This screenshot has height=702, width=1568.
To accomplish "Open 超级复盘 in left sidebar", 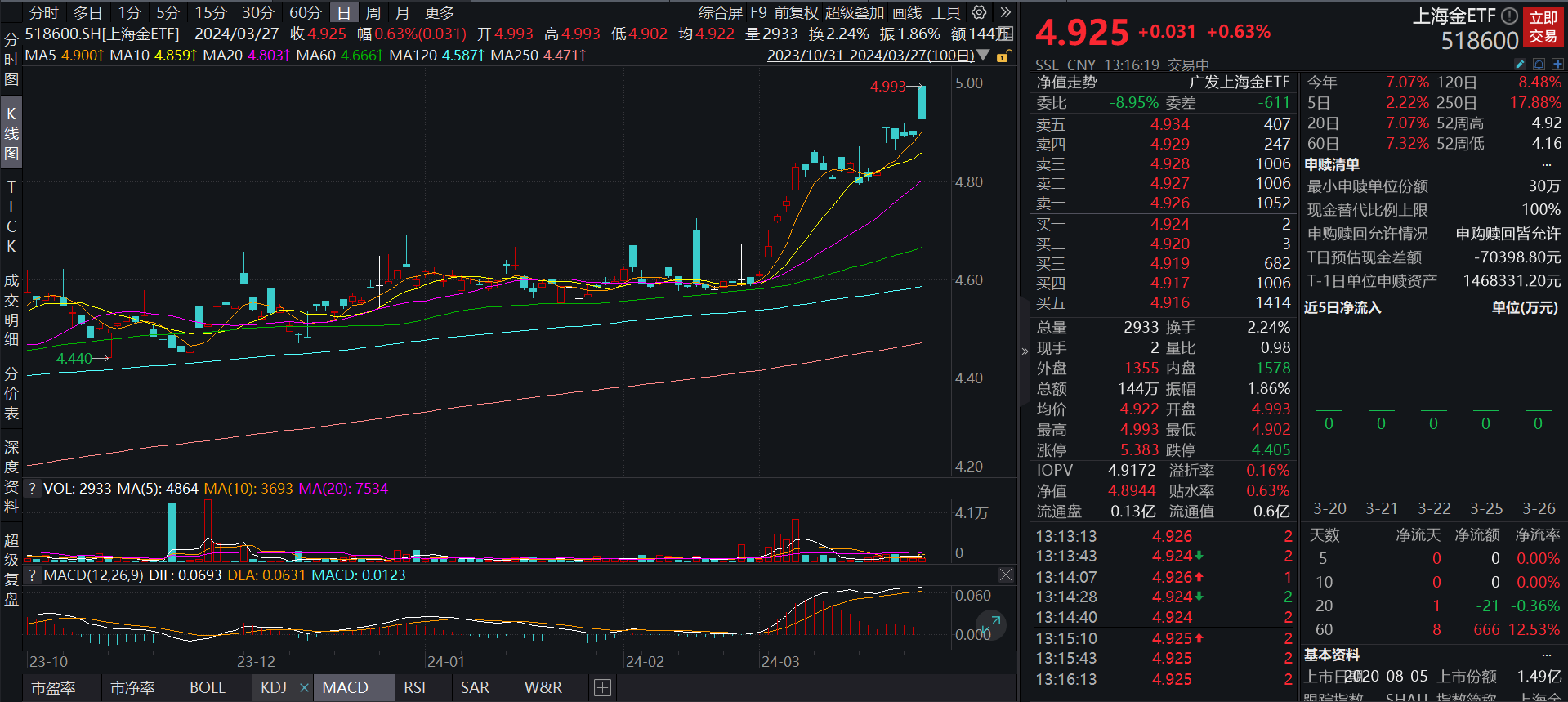I will coord(11,570).
